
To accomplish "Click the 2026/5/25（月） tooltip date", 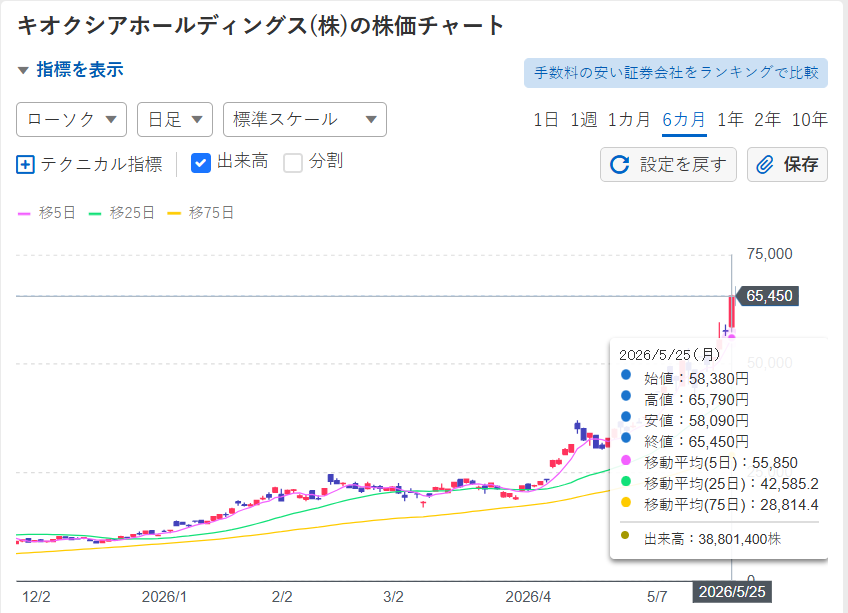I will 670,355.
